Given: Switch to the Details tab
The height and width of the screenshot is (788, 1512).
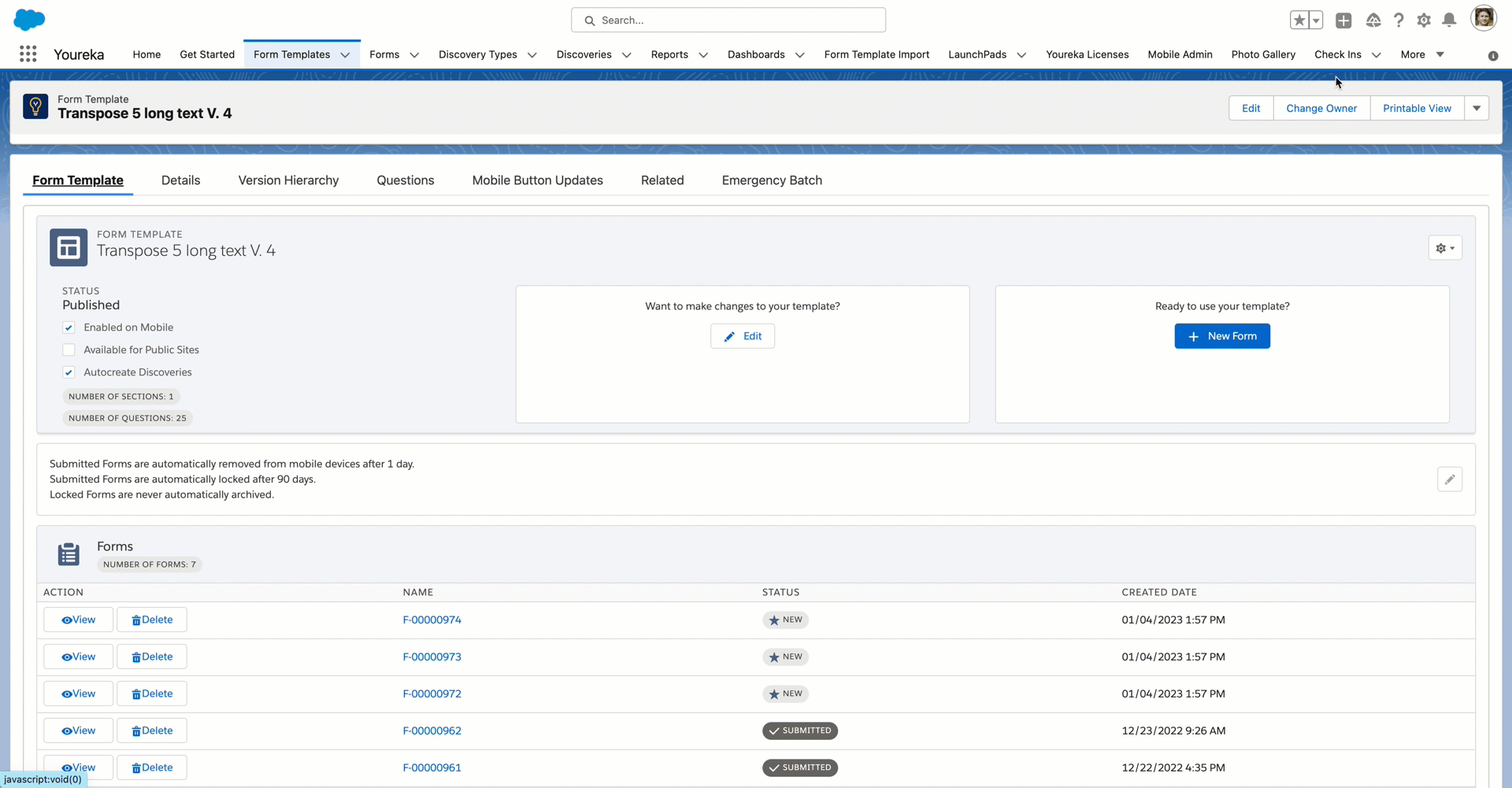Looking at the screenshot, I should 180,180.
